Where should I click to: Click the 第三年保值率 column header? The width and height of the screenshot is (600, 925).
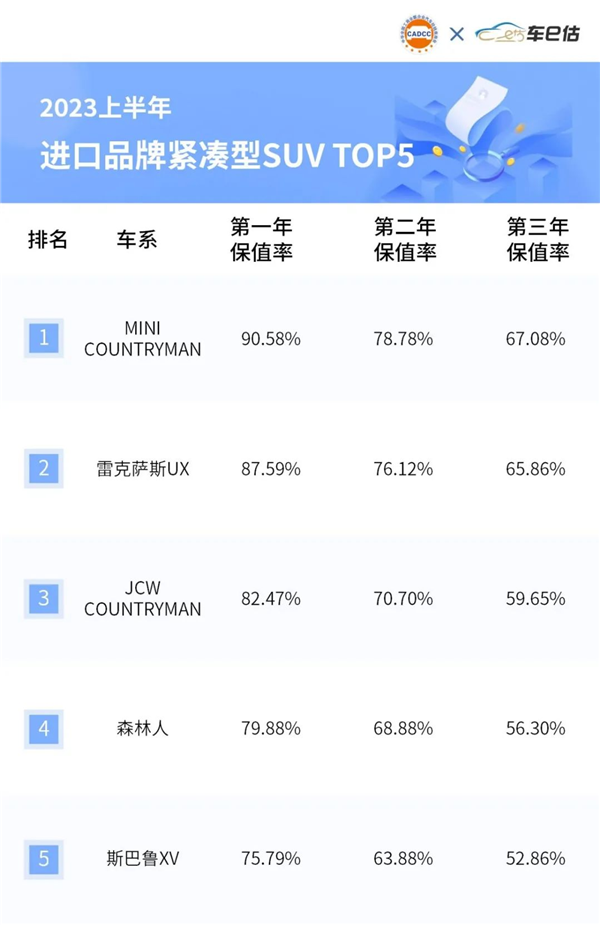point(537,240)
